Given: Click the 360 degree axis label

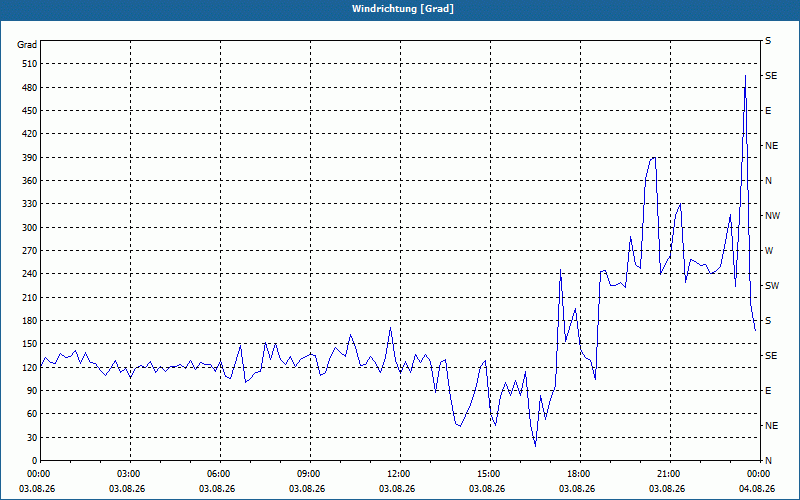Looking at the screenshot, I should pos(31,181).
